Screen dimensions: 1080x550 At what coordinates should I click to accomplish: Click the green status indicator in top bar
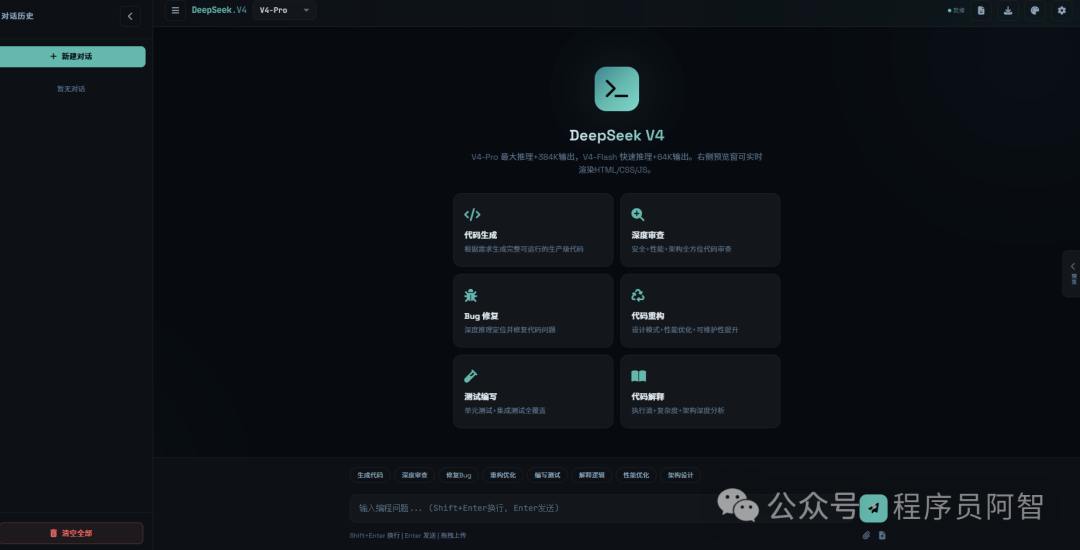coord(956,10)
